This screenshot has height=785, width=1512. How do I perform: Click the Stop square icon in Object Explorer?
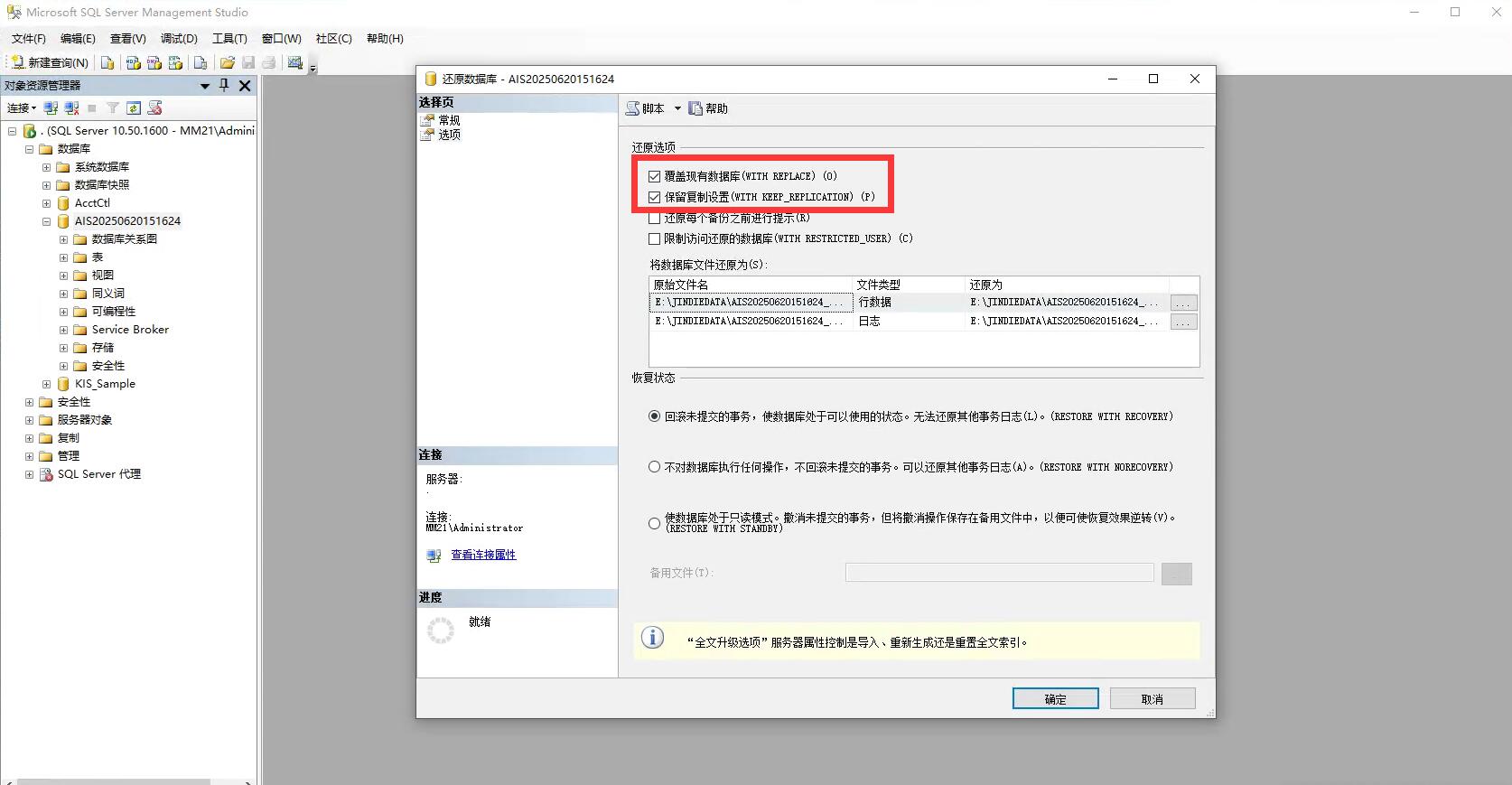click(x=92, y=107)
